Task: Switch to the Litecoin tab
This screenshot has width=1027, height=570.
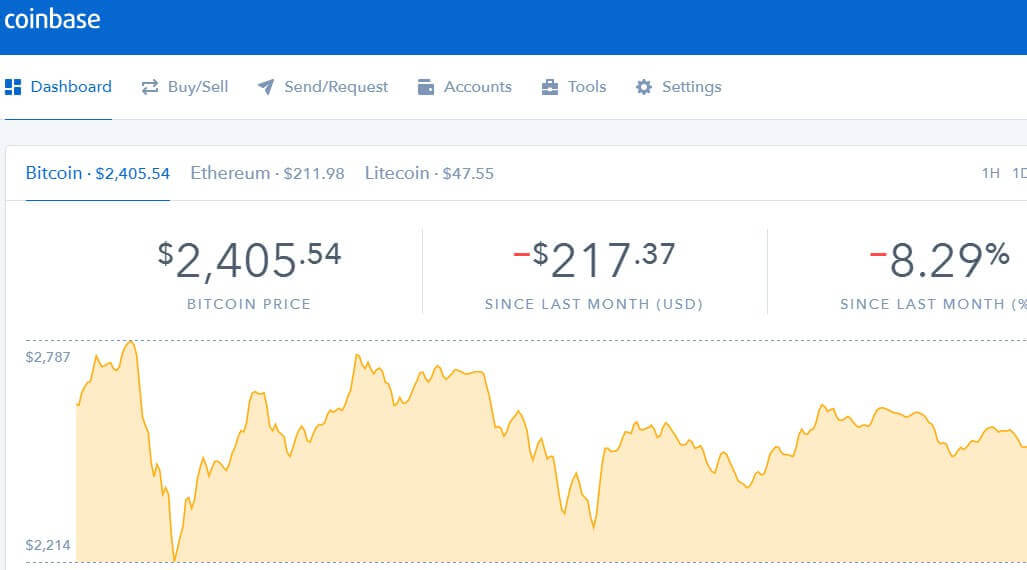Action: (429, 173)
